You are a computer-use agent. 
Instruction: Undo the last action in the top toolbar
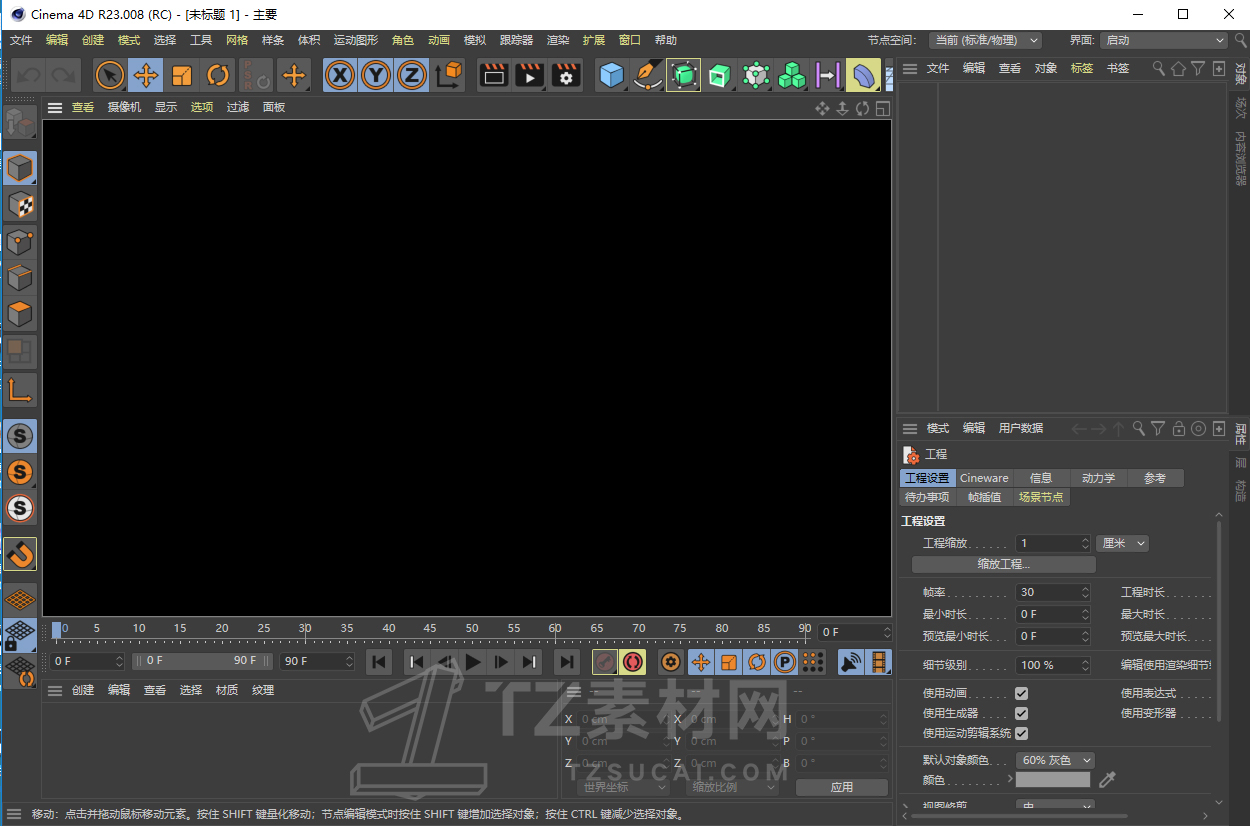[29, 75]
